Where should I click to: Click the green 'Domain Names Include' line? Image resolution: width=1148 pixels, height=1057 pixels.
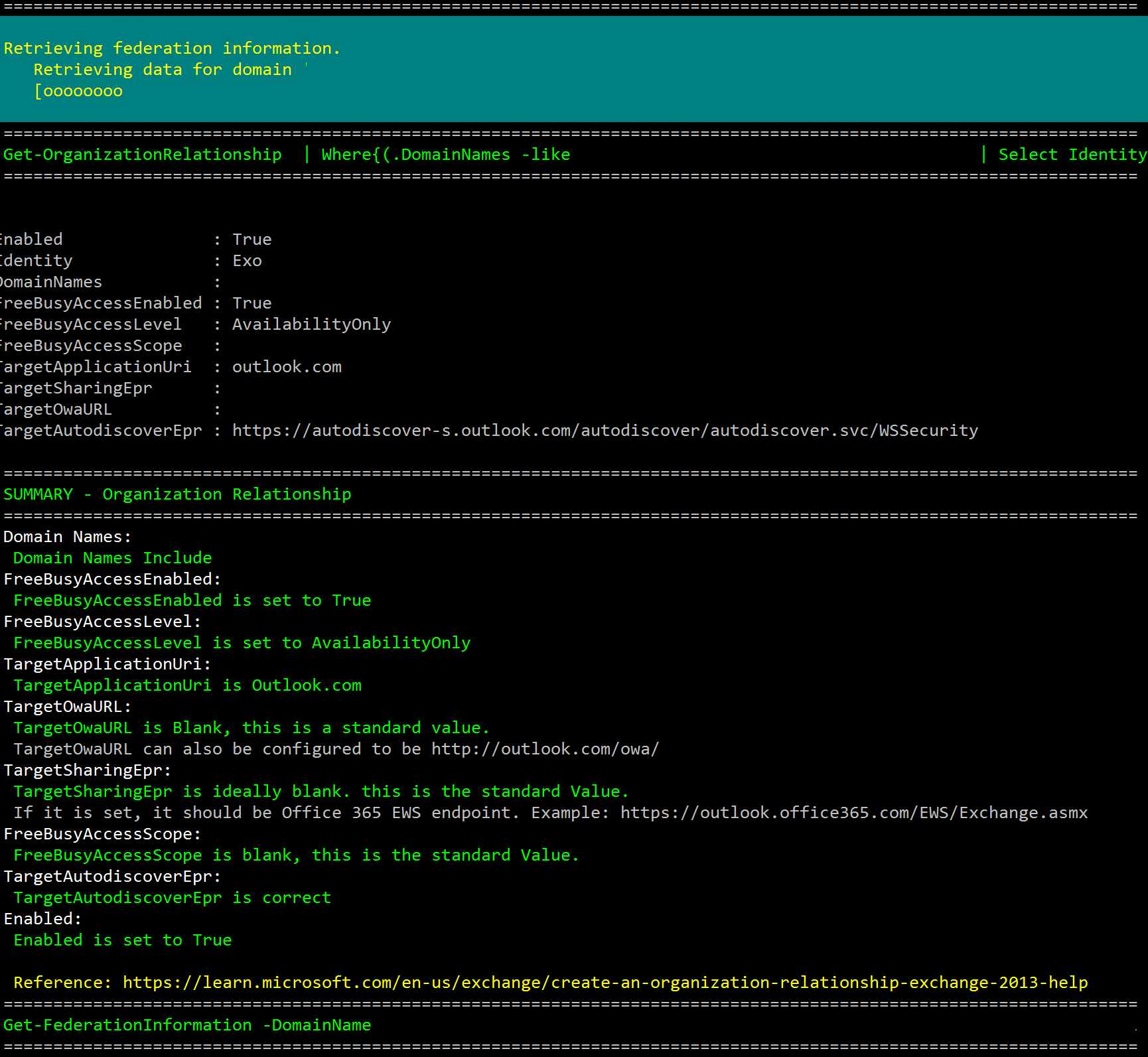113,558
